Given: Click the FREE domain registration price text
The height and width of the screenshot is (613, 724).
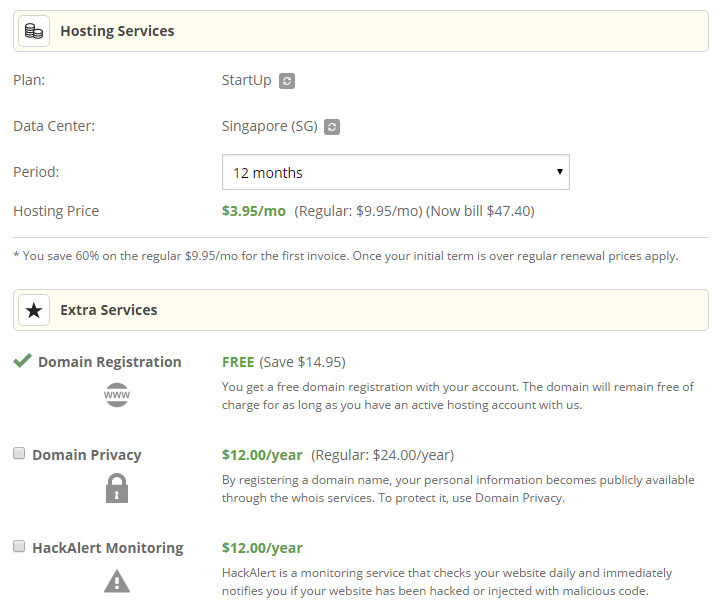Looking at the screenshot, I should click(x=238, y=362).
